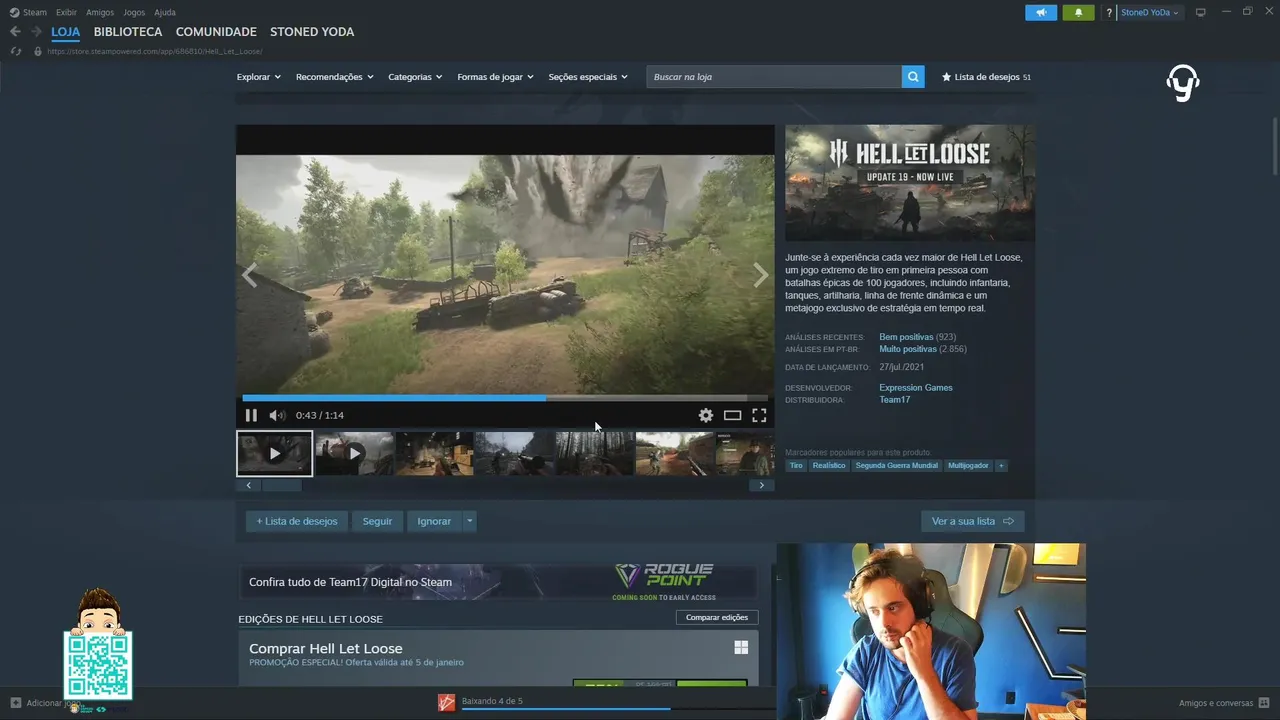Navigate back with the left arrow
Screen dimensions: 1280x720
coord(15,32)
